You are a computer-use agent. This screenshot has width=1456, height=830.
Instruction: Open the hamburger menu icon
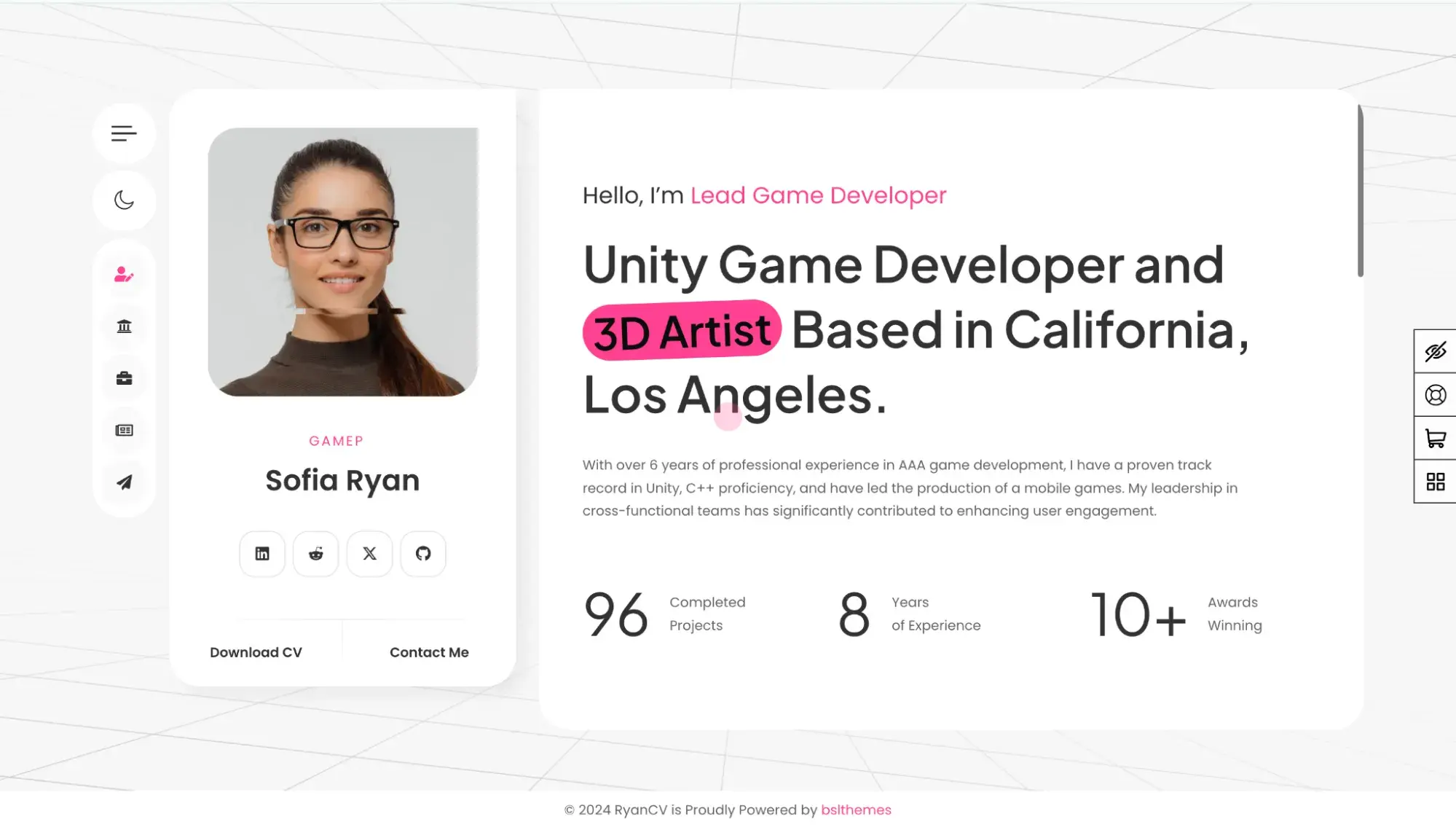pyautogui.click(x=124, y=133)
